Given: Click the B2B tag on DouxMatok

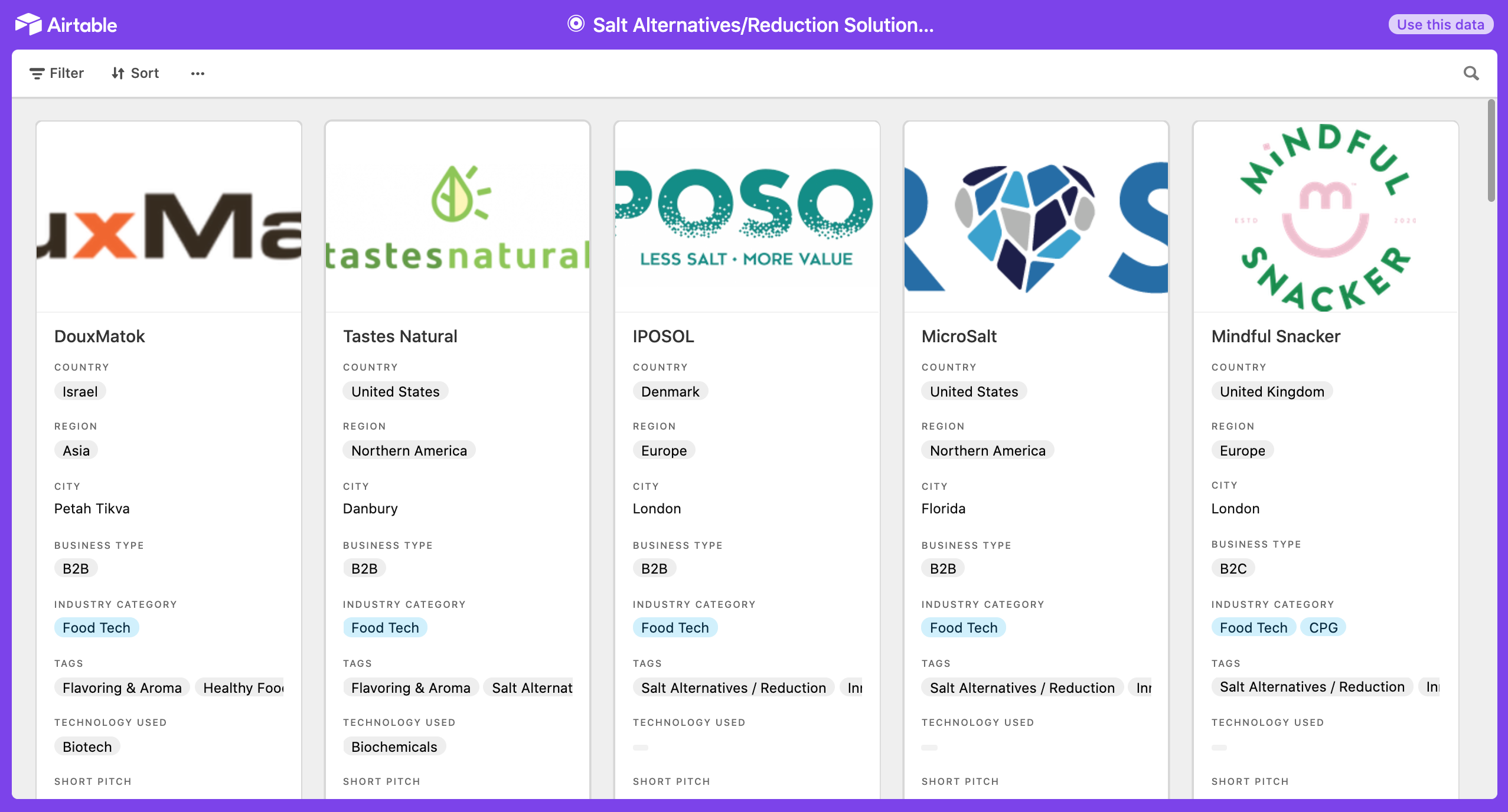Looking at the screenshot, I should pyautogui.click(x=76, y=568).
